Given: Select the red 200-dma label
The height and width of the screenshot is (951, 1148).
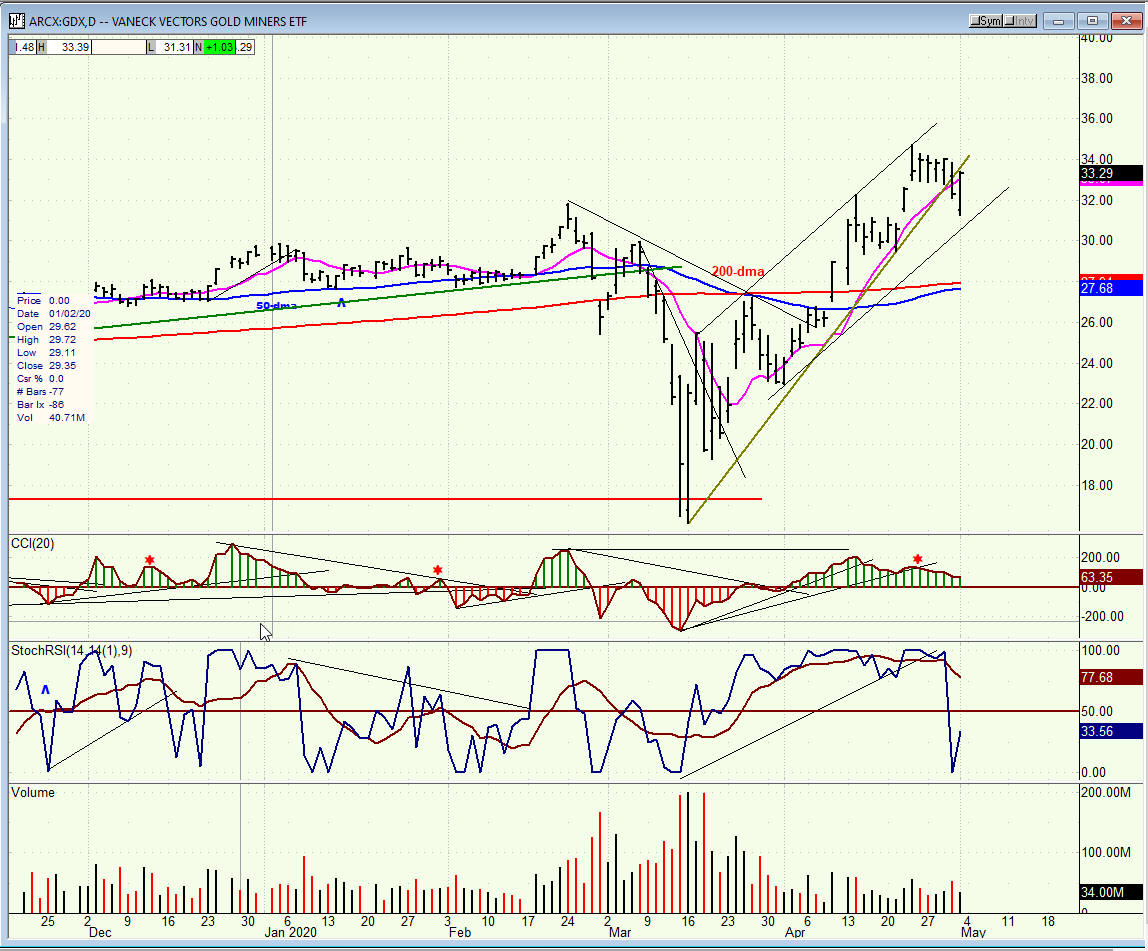Looking at the screenshot, I should pyautogui.click(x=738, y=272).
